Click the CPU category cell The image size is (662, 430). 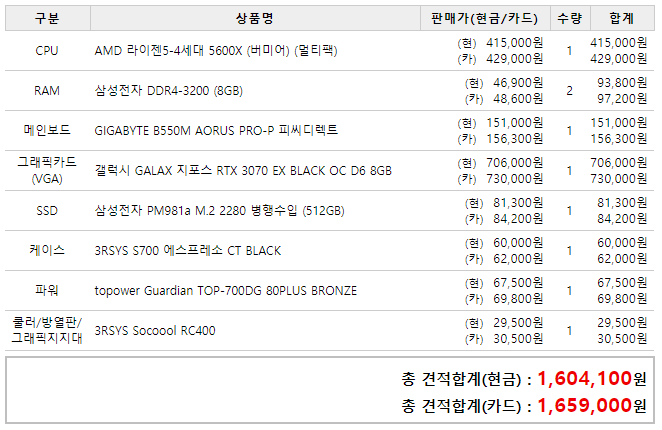tap(47, 51)
